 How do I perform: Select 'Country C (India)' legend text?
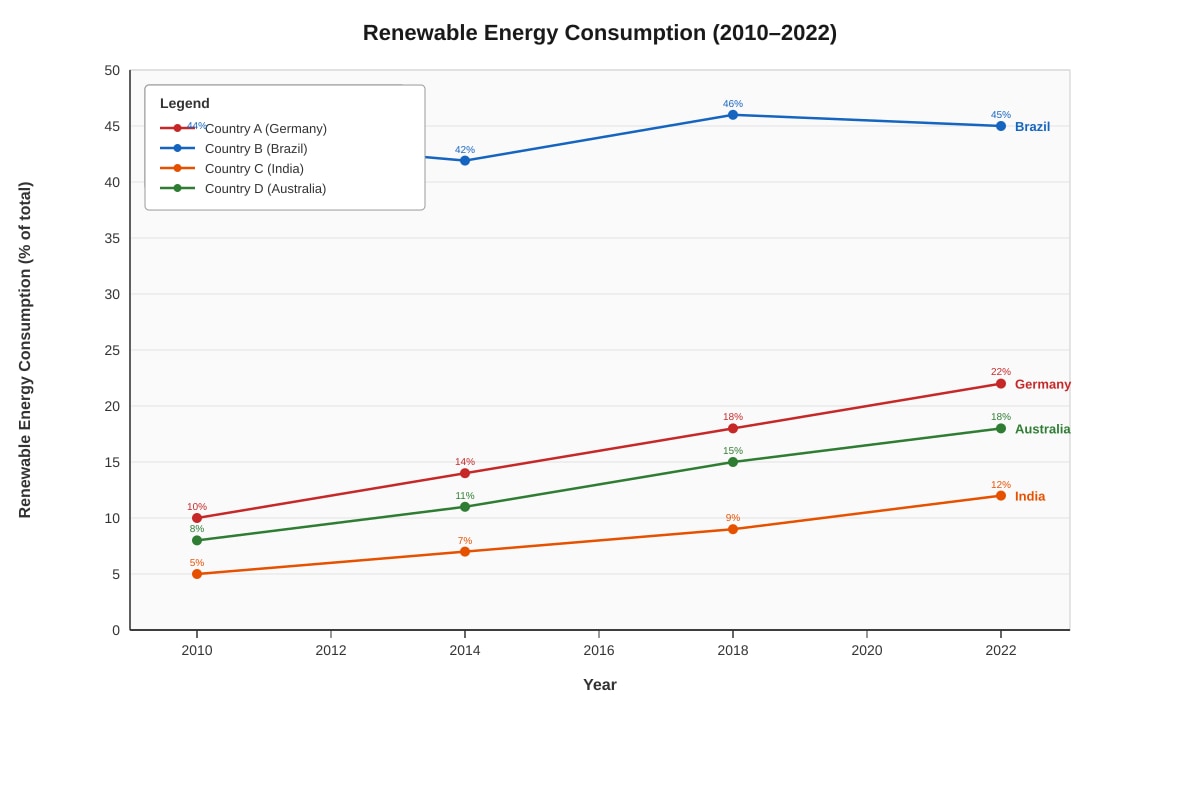click(x=254, y=169)
